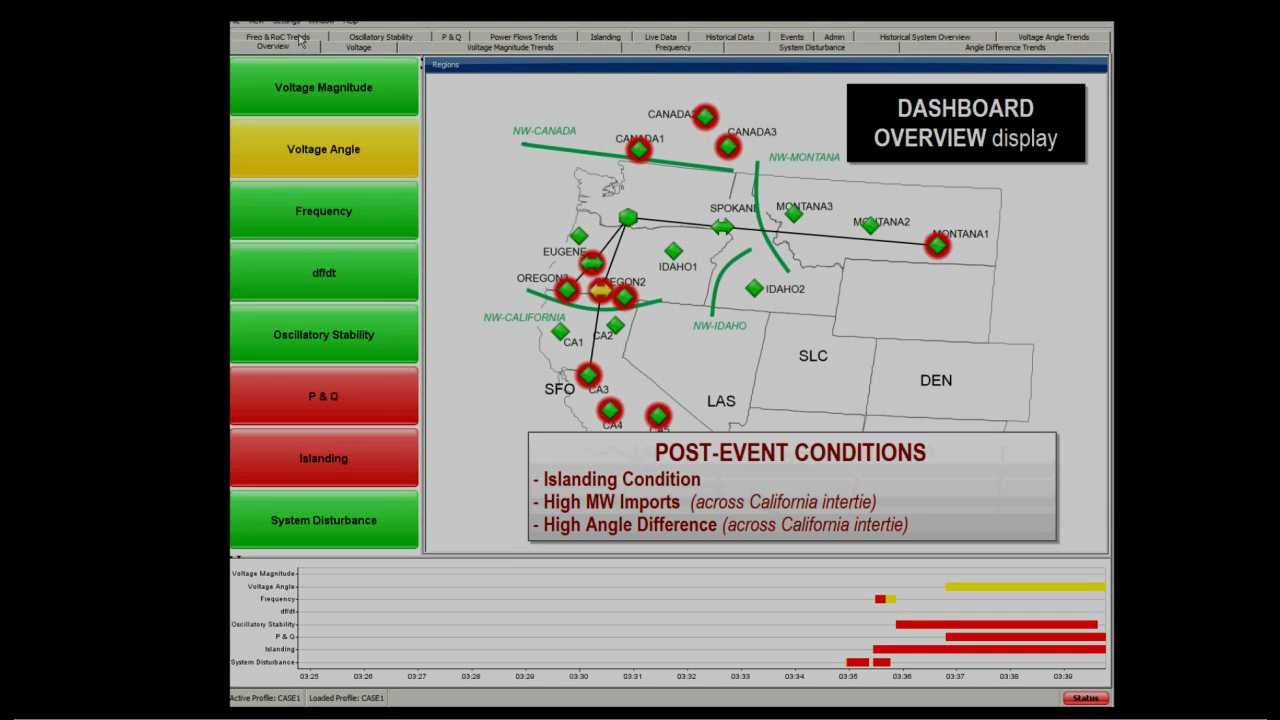Select the NW-IDAHO region label
The width and height of the screenshot is (1280, 720).
[720, 326]
